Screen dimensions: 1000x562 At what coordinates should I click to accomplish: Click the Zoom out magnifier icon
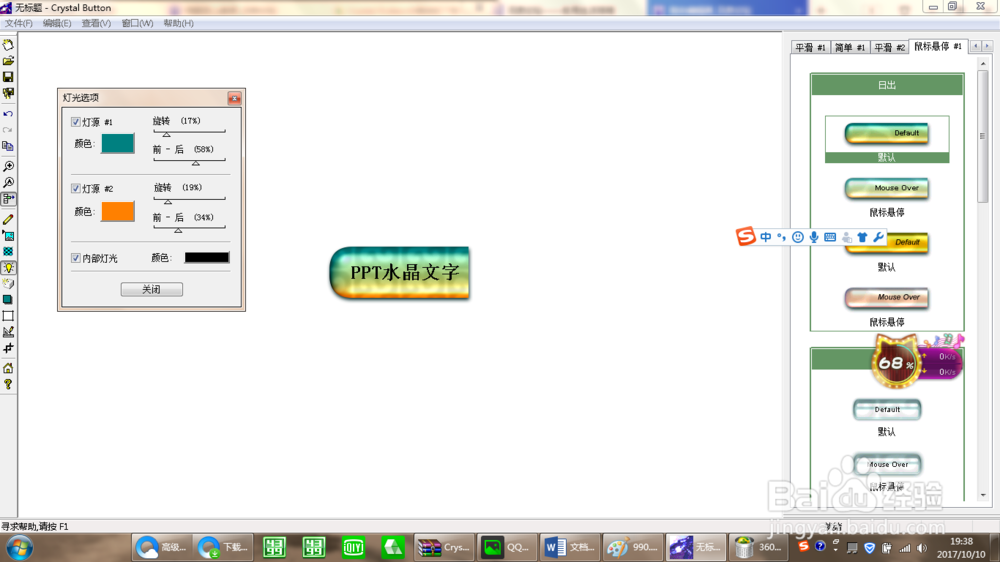pyautogui.click(x=8, y=182)
